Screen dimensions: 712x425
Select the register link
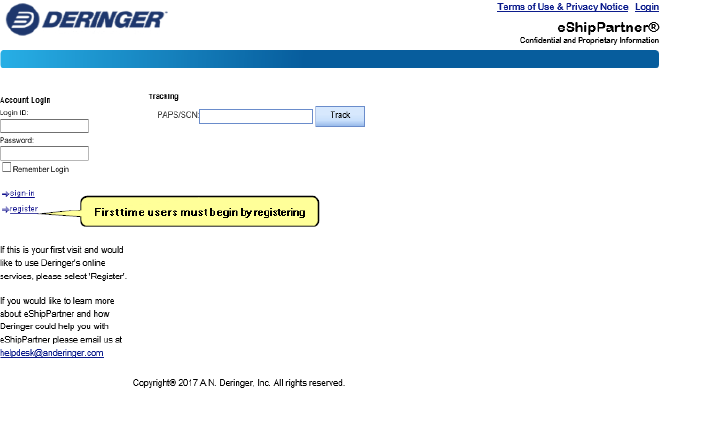(x=24, y=209)
